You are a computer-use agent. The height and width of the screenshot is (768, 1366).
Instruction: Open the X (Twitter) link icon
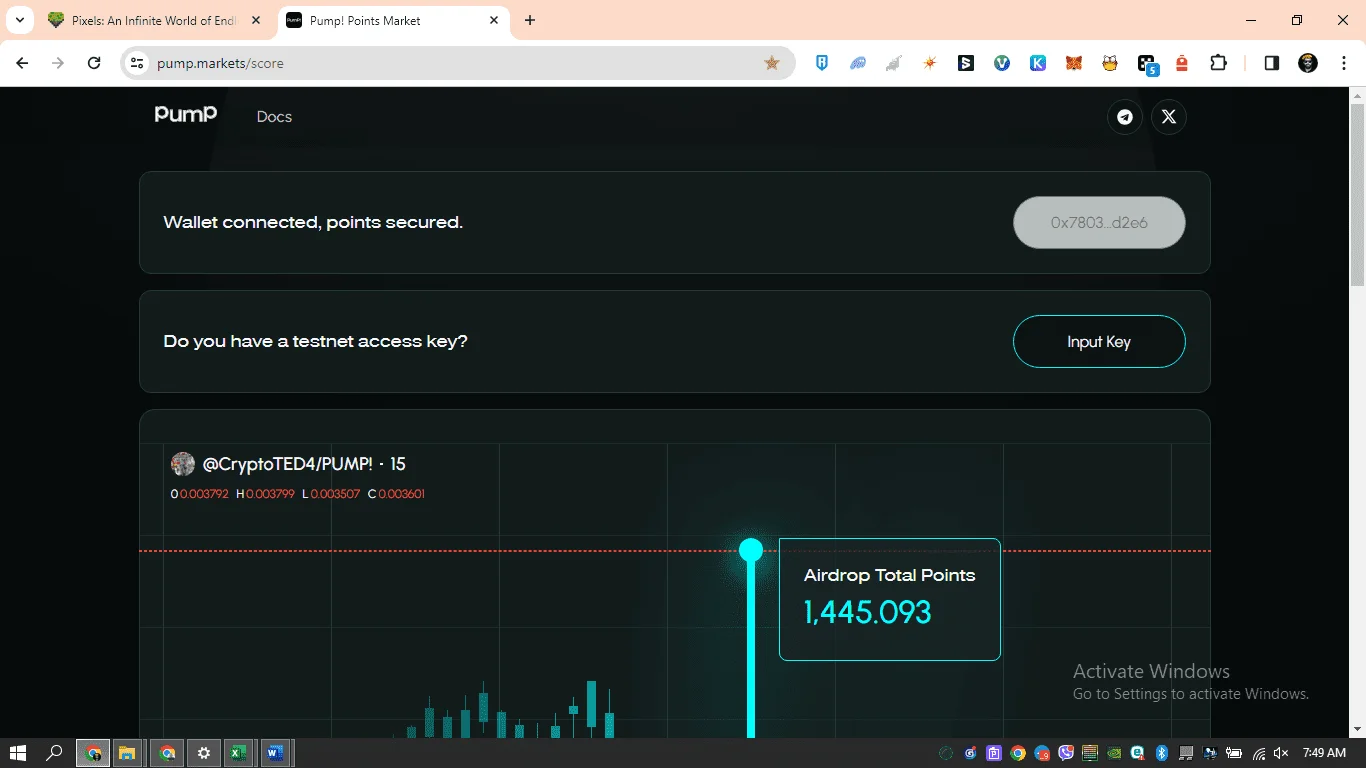point(1169,117)
